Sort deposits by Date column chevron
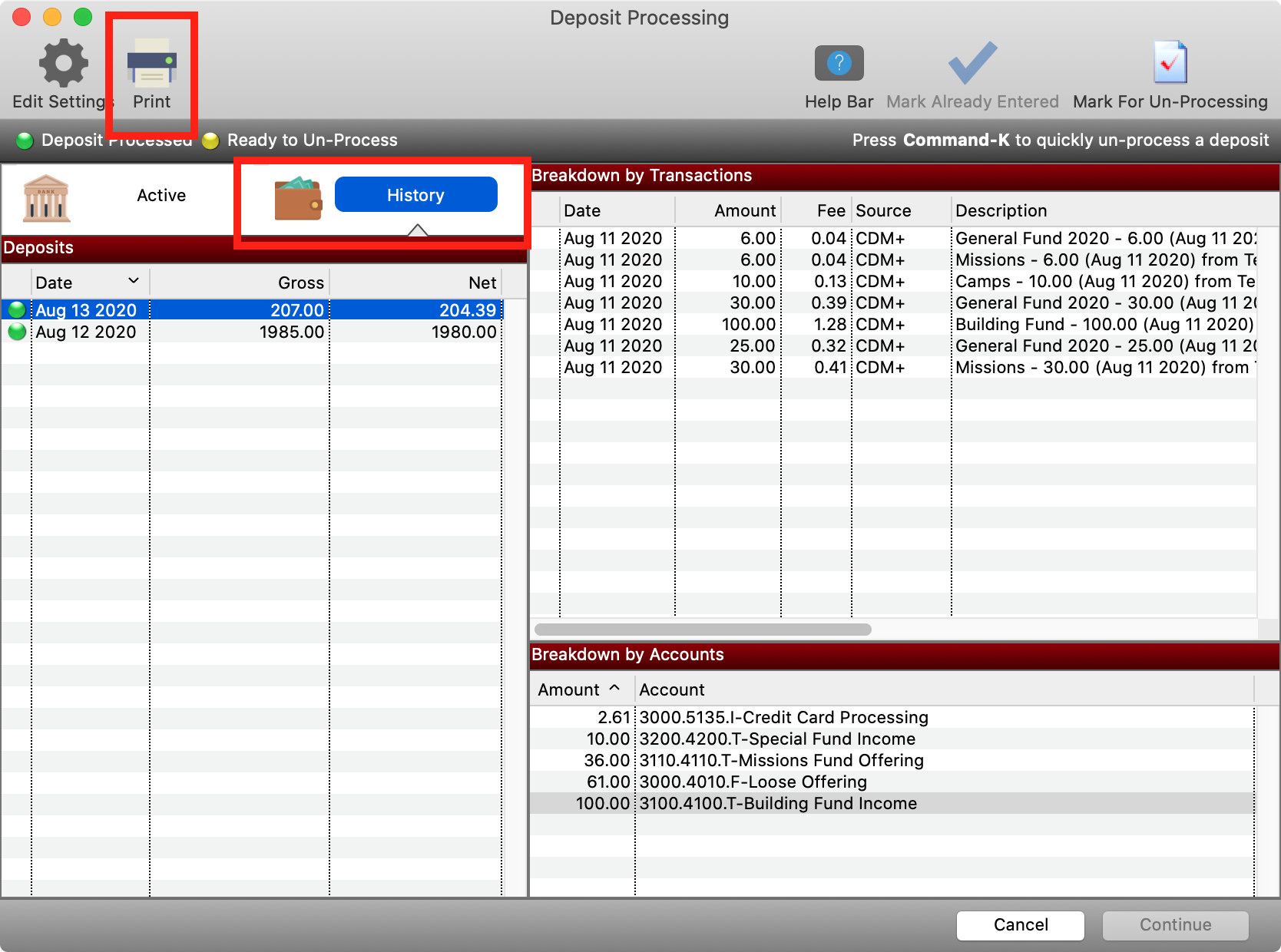This screenshot has height=952, width=1281. [x=134, y=281]
